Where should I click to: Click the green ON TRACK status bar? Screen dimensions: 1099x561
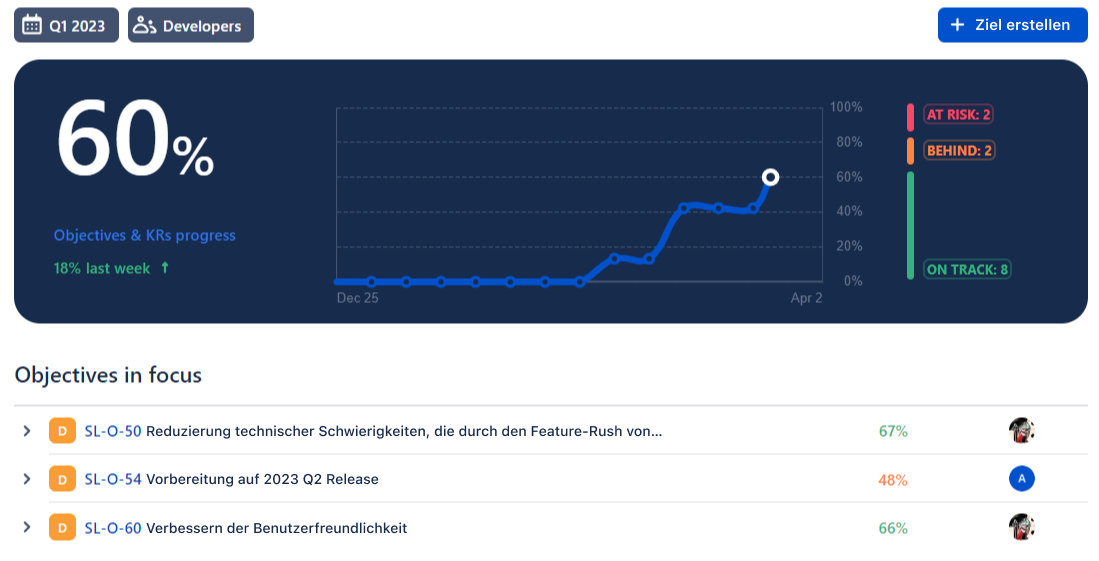(x=910, y=225)
